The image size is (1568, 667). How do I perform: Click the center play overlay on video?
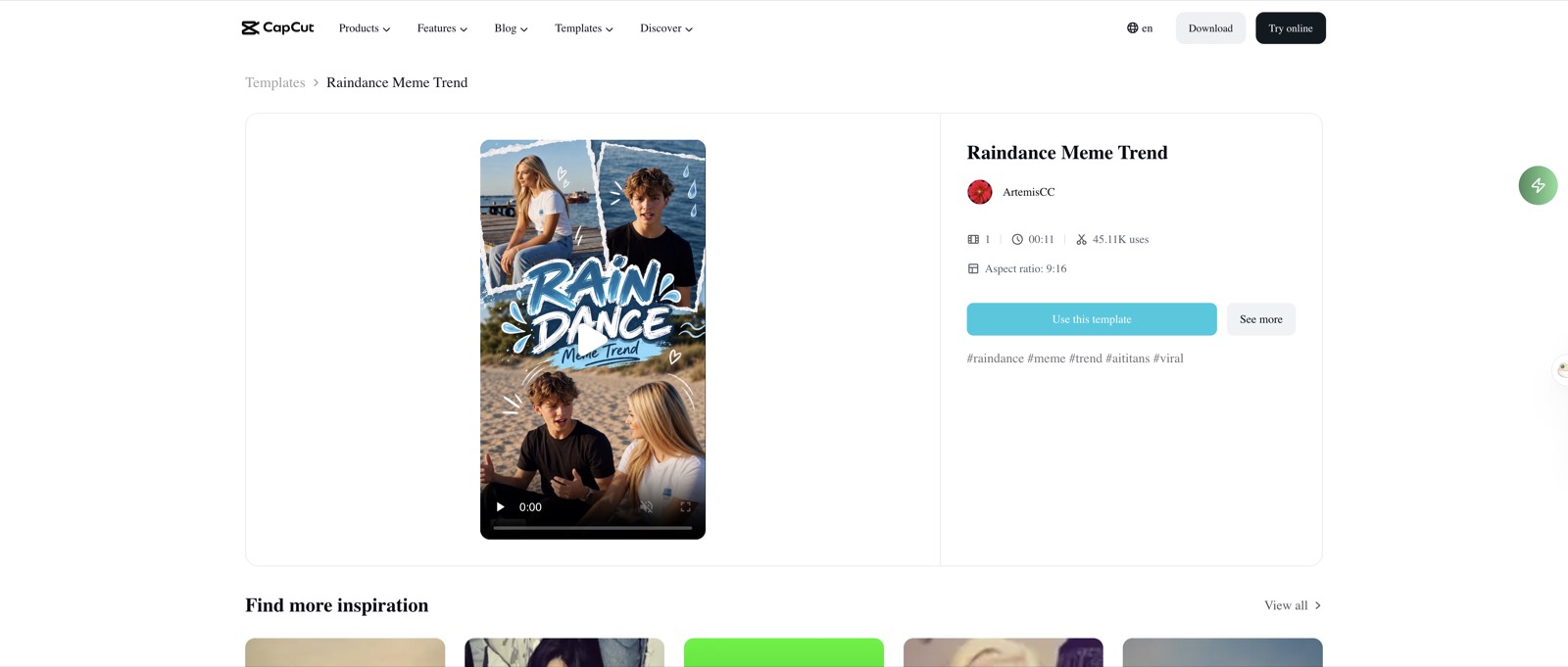(x=592, y=340)
